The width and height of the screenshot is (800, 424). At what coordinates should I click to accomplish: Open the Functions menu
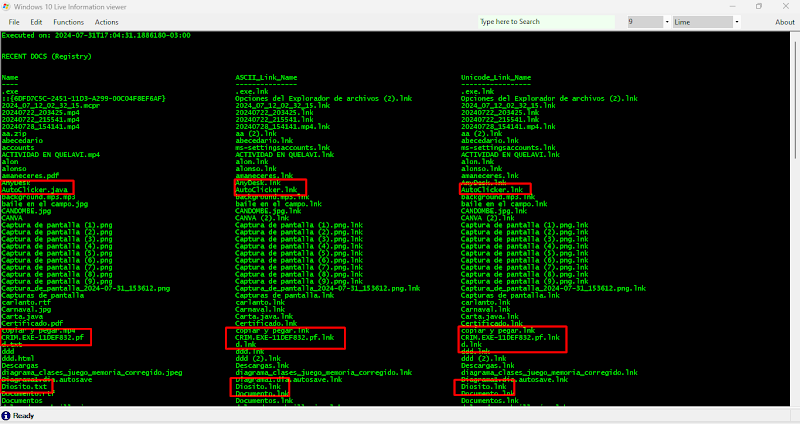pos(68,22)
